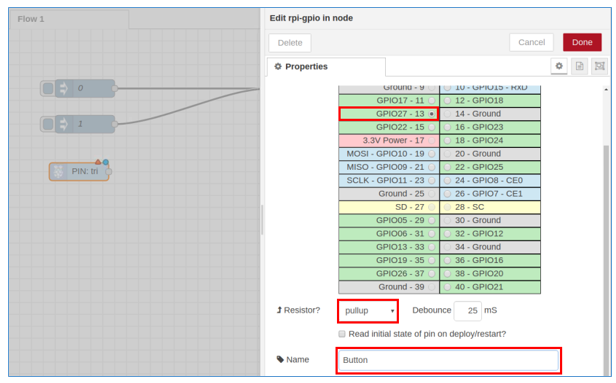Click the 30 - Ground pin row
The image size is (616, 383).
(490, 220)
